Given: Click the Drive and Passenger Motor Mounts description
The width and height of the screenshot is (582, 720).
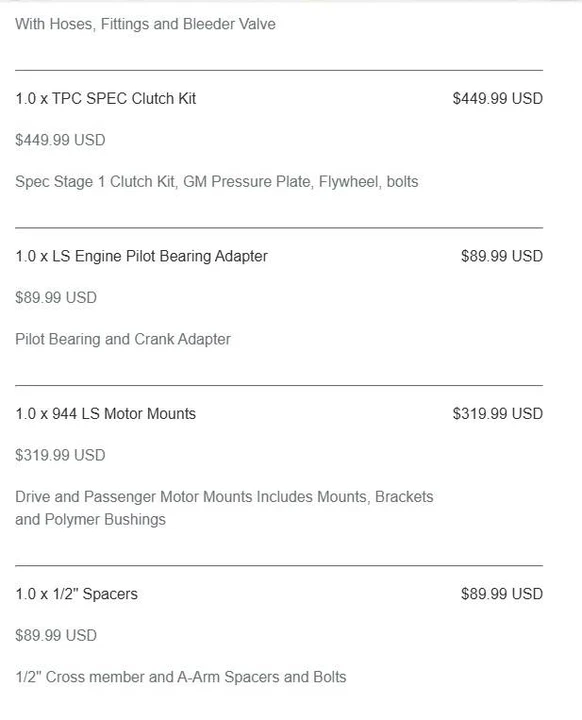Looking at the screenshot, I should (224, 508).
